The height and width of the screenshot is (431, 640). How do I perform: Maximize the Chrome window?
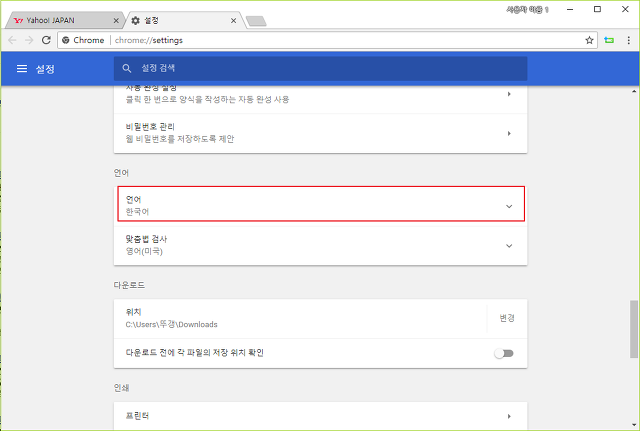[x=597, y=9]
